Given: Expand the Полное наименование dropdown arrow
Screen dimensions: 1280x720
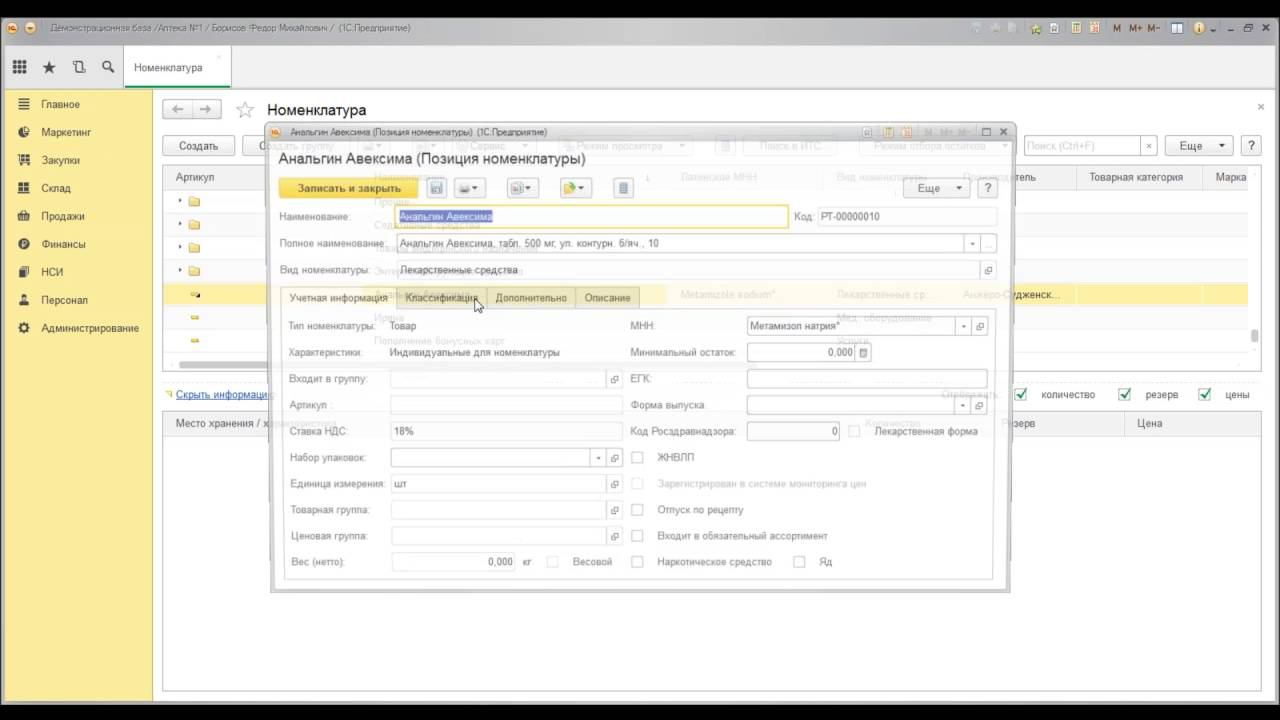Looking at the screenshot, I should click(972, 243).
